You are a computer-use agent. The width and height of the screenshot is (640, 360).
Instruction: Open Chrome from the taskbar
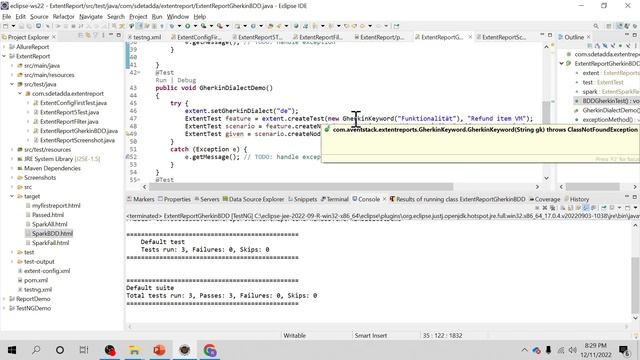coord(210,350)
